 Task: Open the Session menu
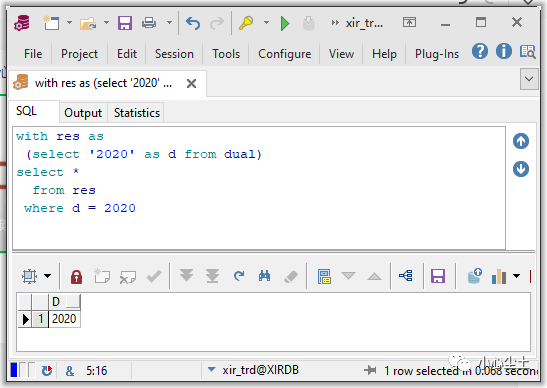coord(174,54)
